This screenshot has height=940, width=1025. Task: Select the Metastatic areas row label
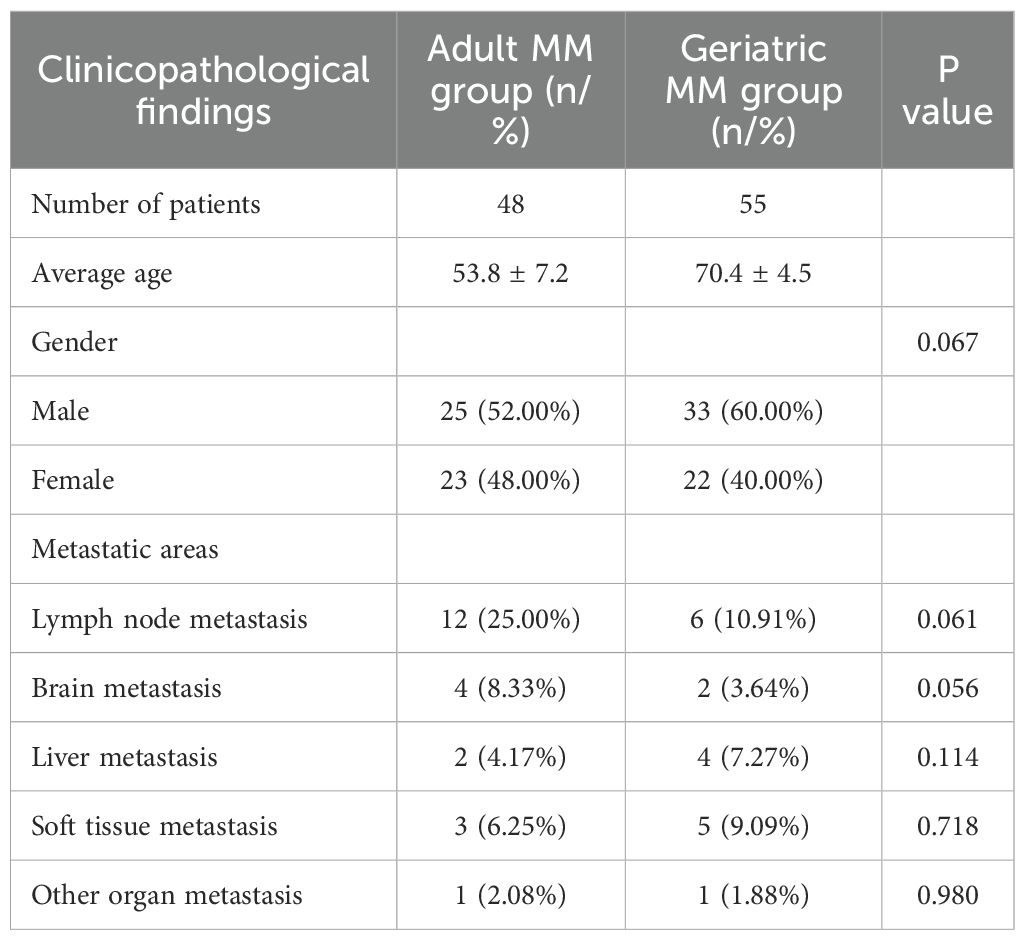coord(125,549)
